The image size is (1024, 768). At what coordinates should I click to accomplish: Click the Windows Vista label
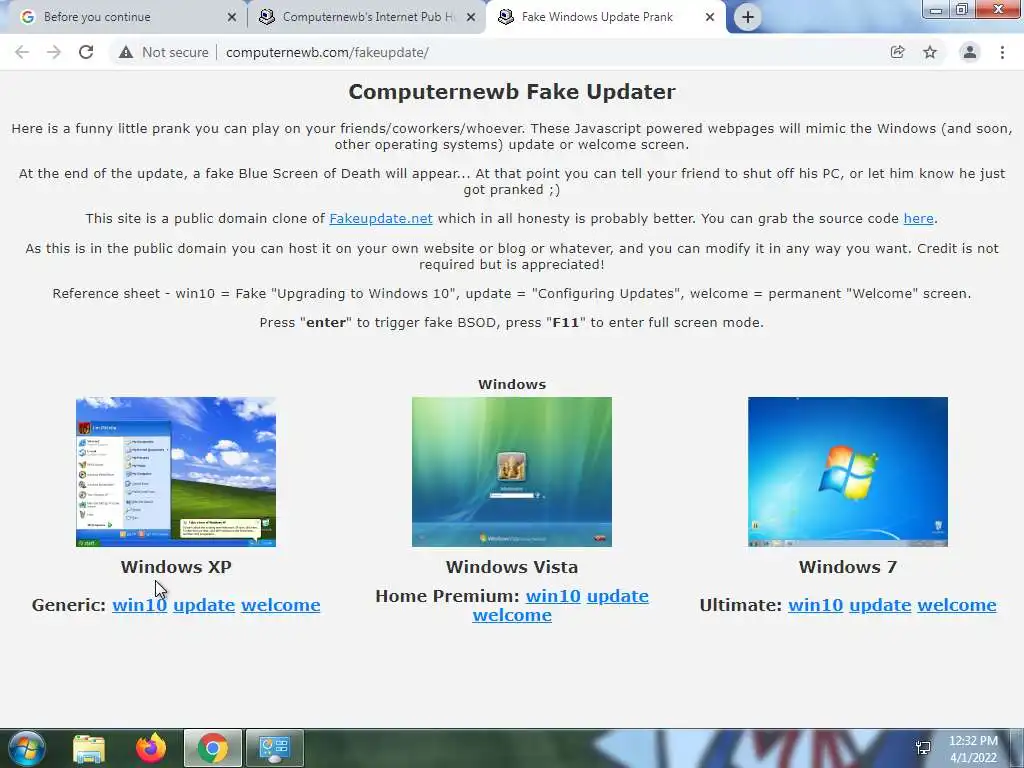coord(512,567)
